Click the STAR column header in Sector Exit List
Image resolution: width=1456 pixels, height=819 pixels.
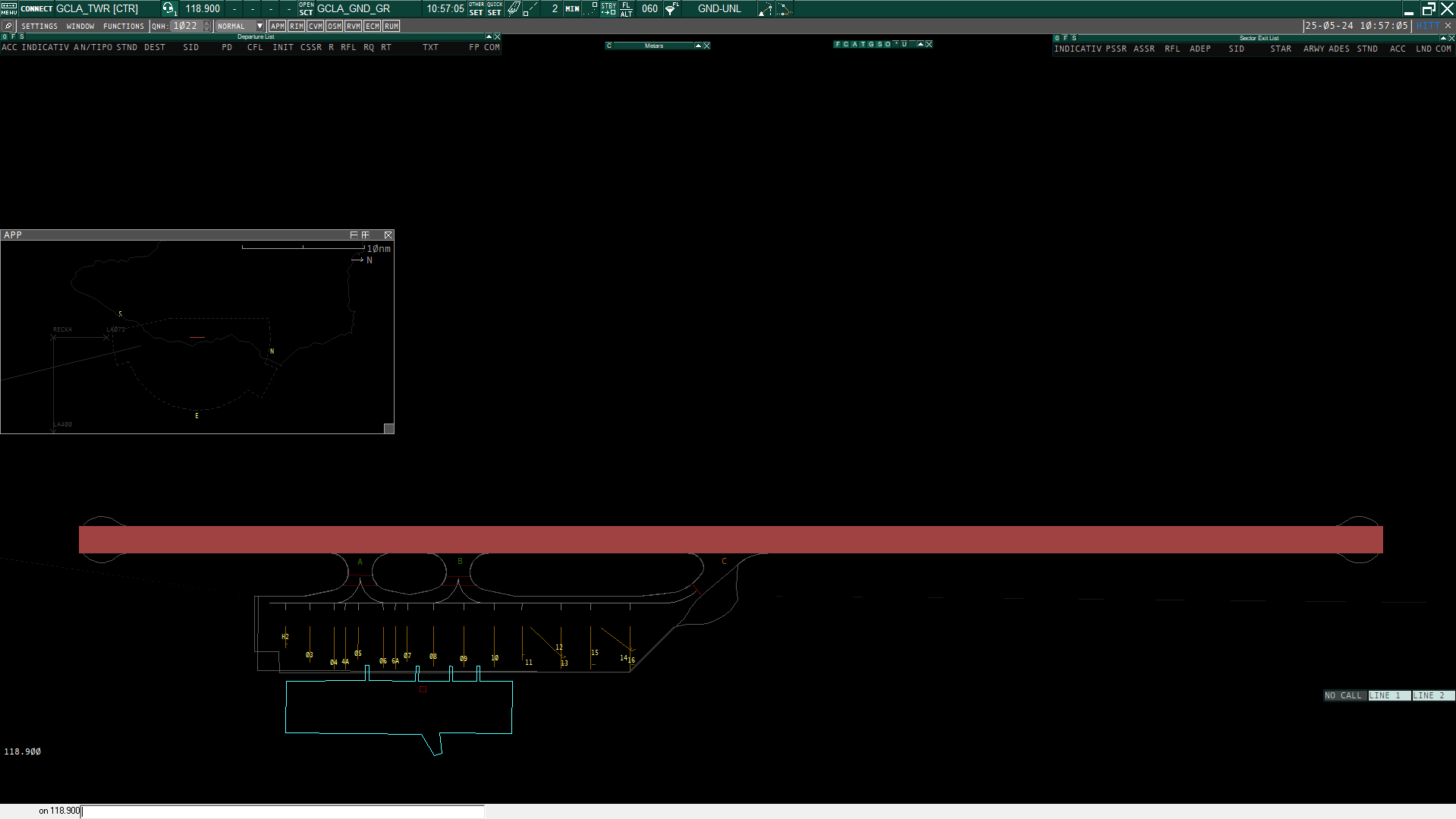[x=1281, y=49]
